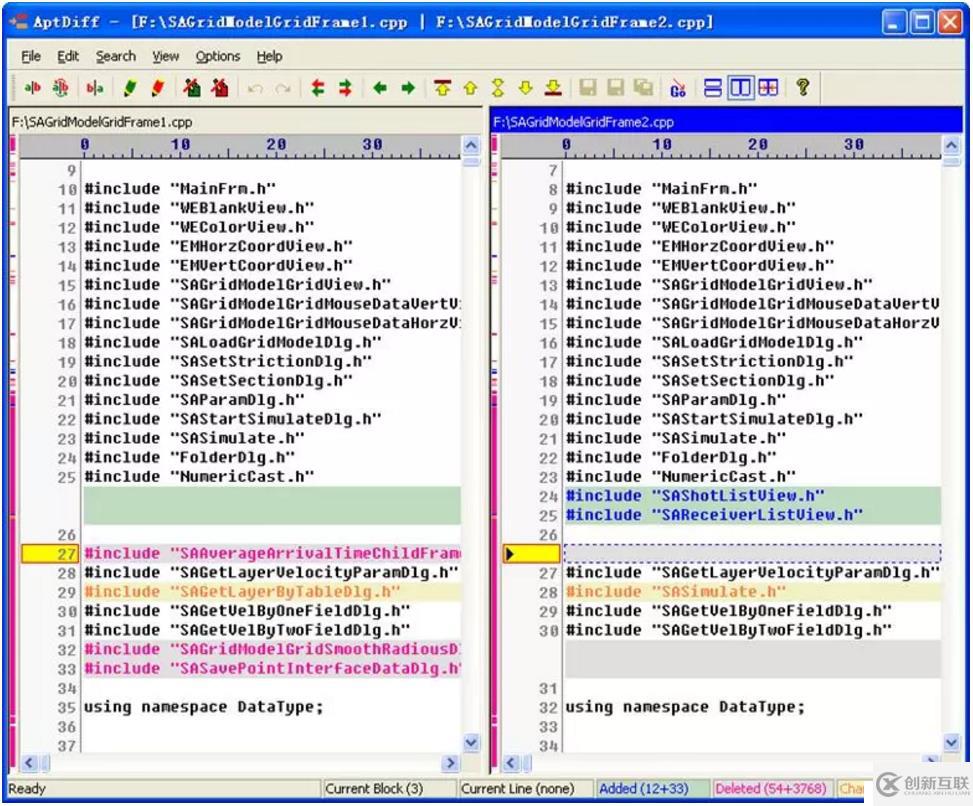Click the Current Block (3) status field
The image size is (973, 806).
pos(389,789)
